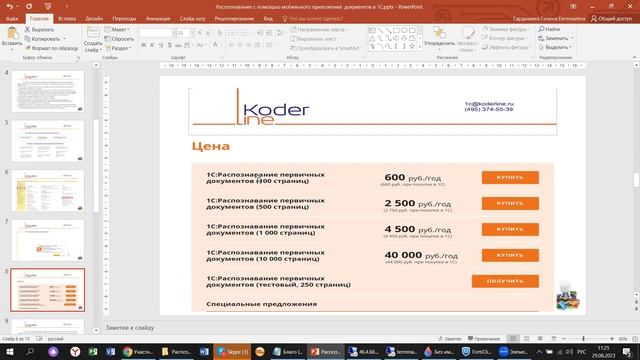This screenshot has width=640, height=360.
Task: Click the Вставить (Paste) clipboard icon
Action: [12, 33]
